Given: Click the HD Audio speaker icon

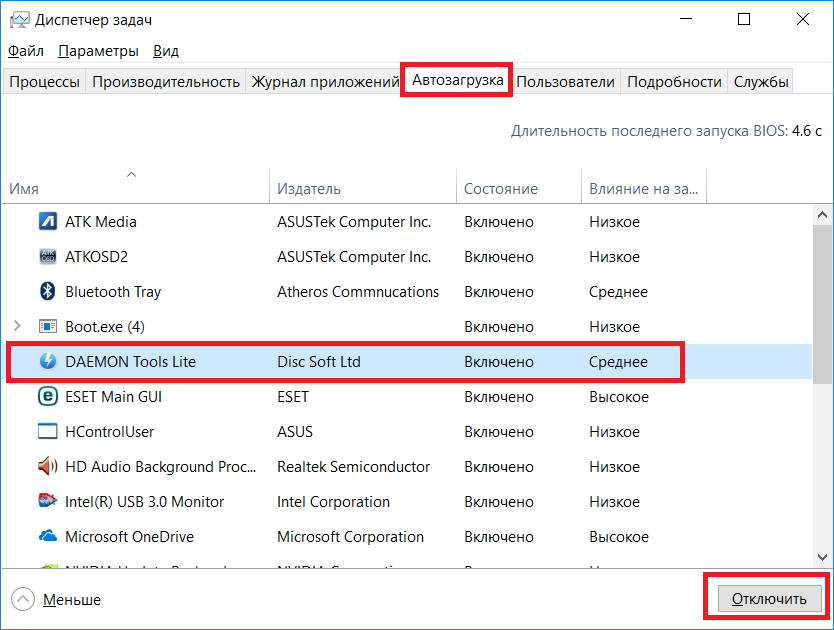Looking at the screenshot, I should (x=48, y=466).
